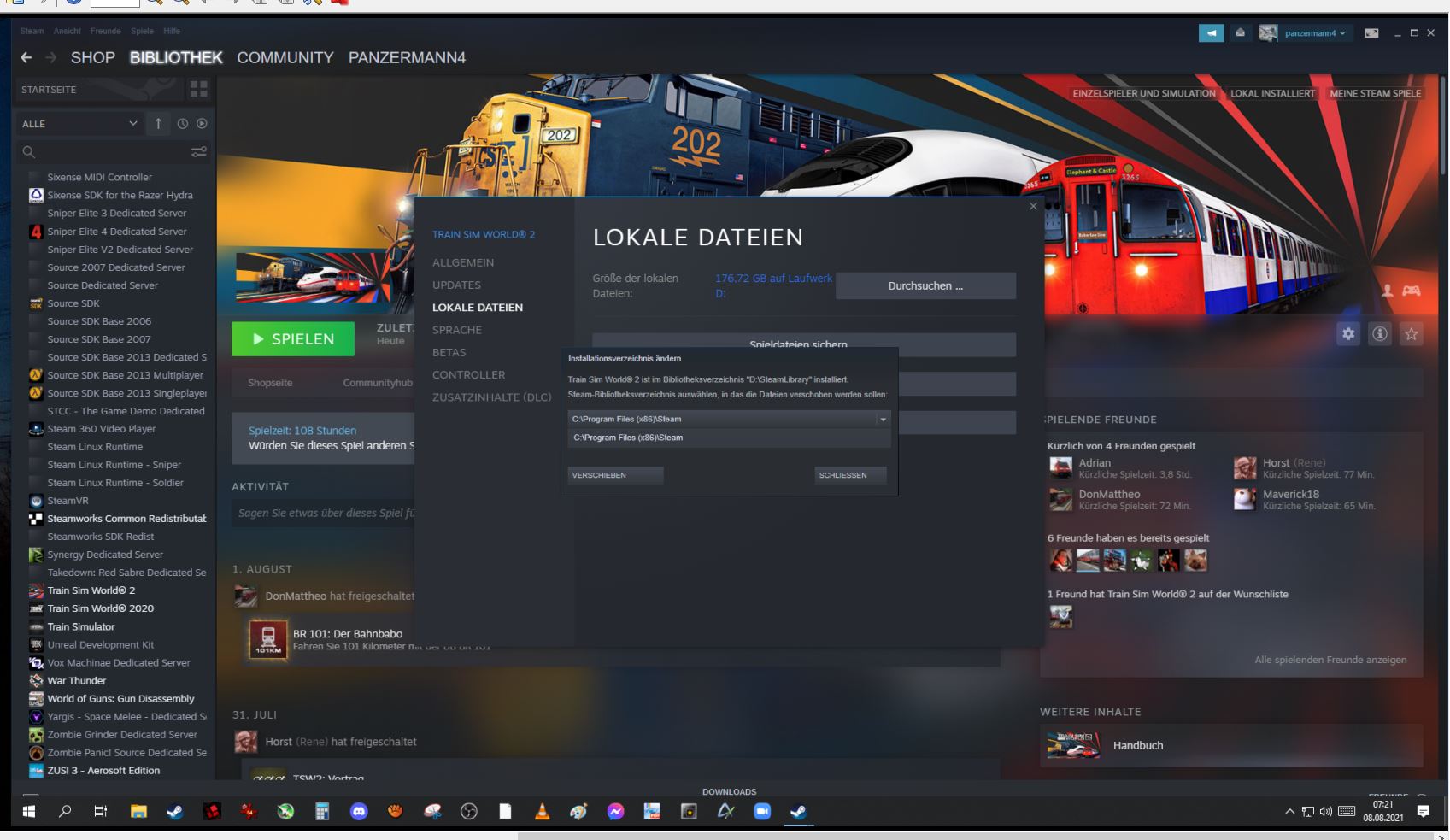Click the EINZELSPIELER UND SIMULATION collection tag
The width and height of the screenshot is (1450, 840).
(1144, 94)
